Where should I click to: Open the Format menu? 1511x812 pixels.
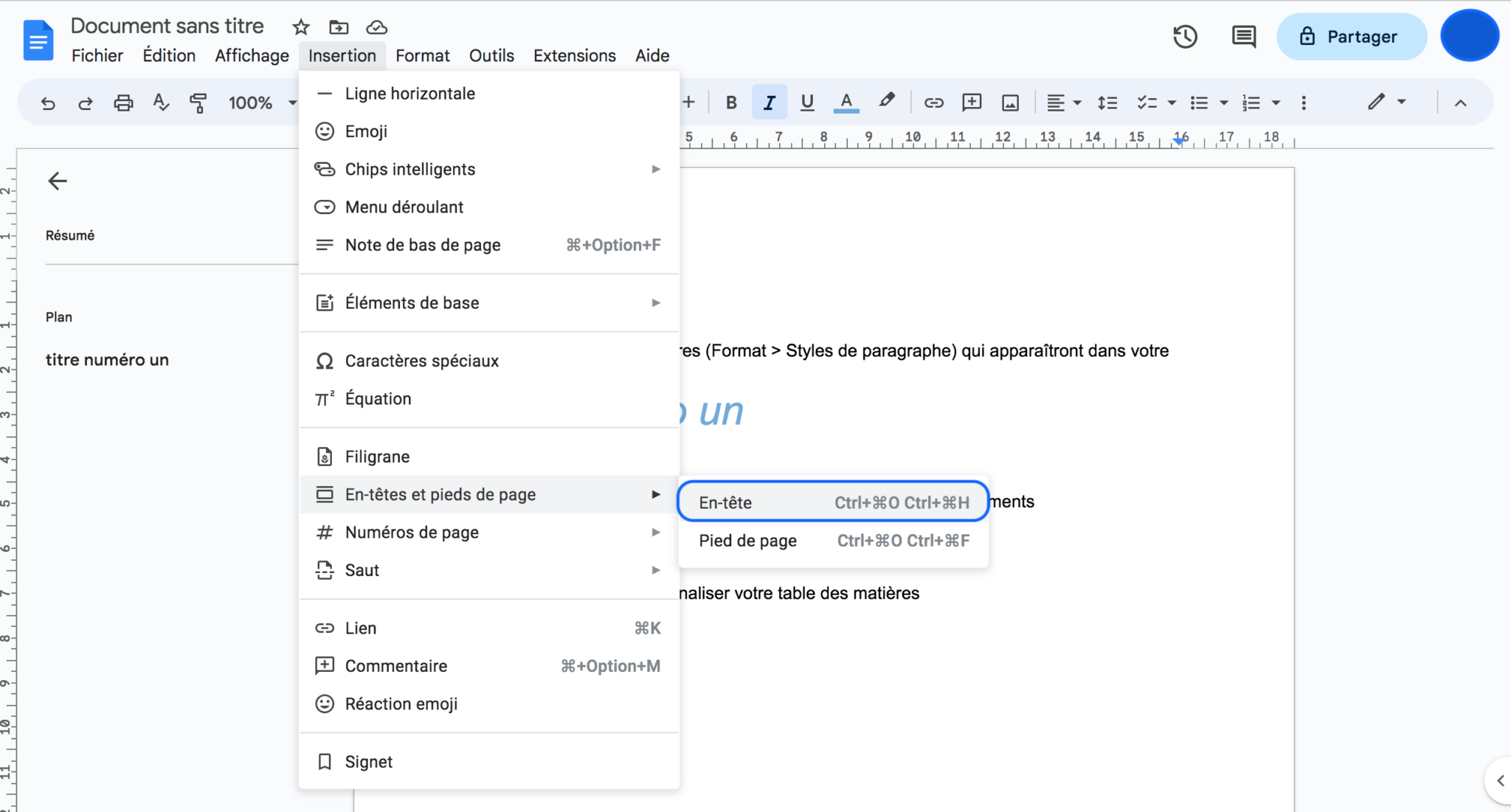pos(422,55)
